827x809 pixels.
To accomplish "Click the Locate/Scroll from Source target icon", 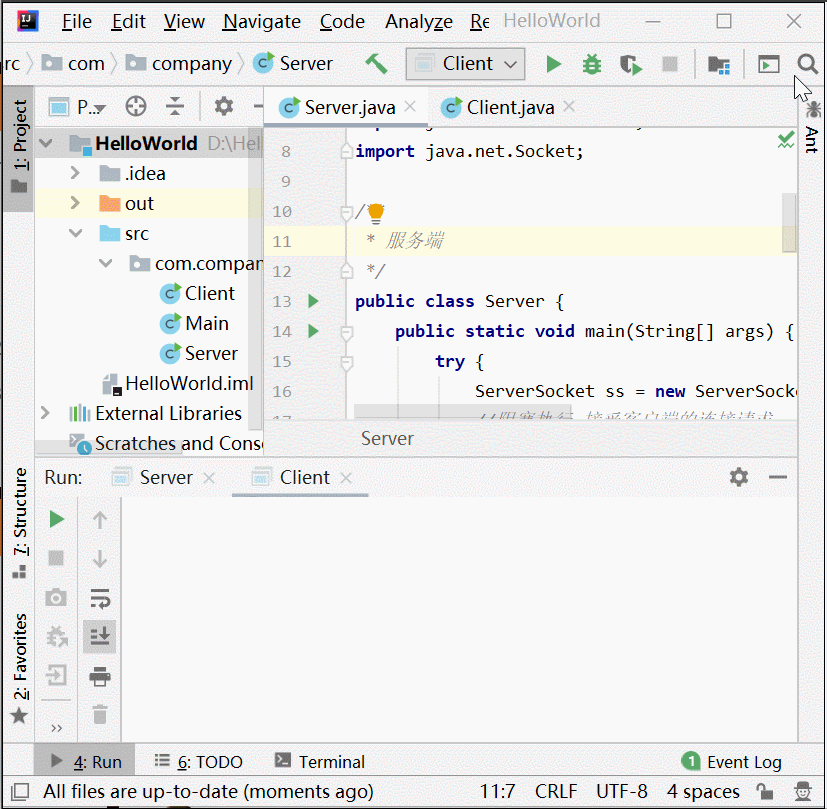I will click(136, 107).
